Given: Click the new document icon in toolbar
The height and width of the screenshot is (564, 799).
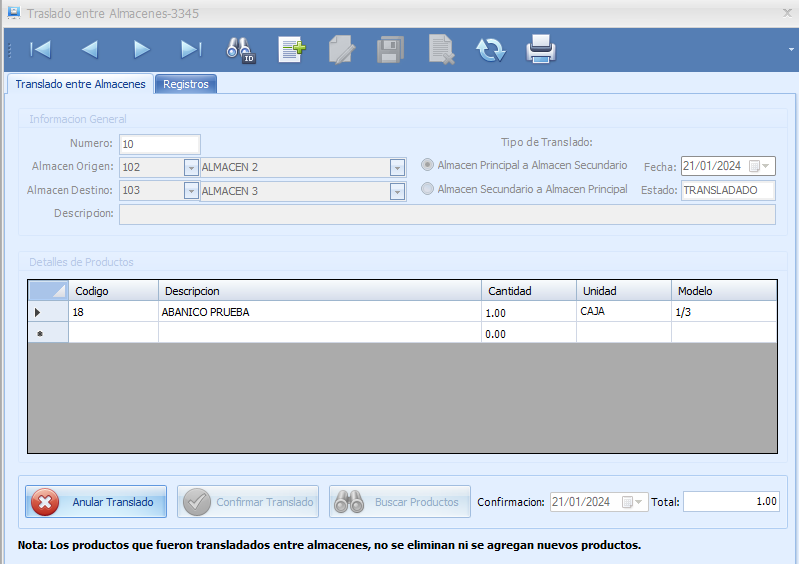Looking at the screenshot, I should pyautogui.click(x=291, y=49).
